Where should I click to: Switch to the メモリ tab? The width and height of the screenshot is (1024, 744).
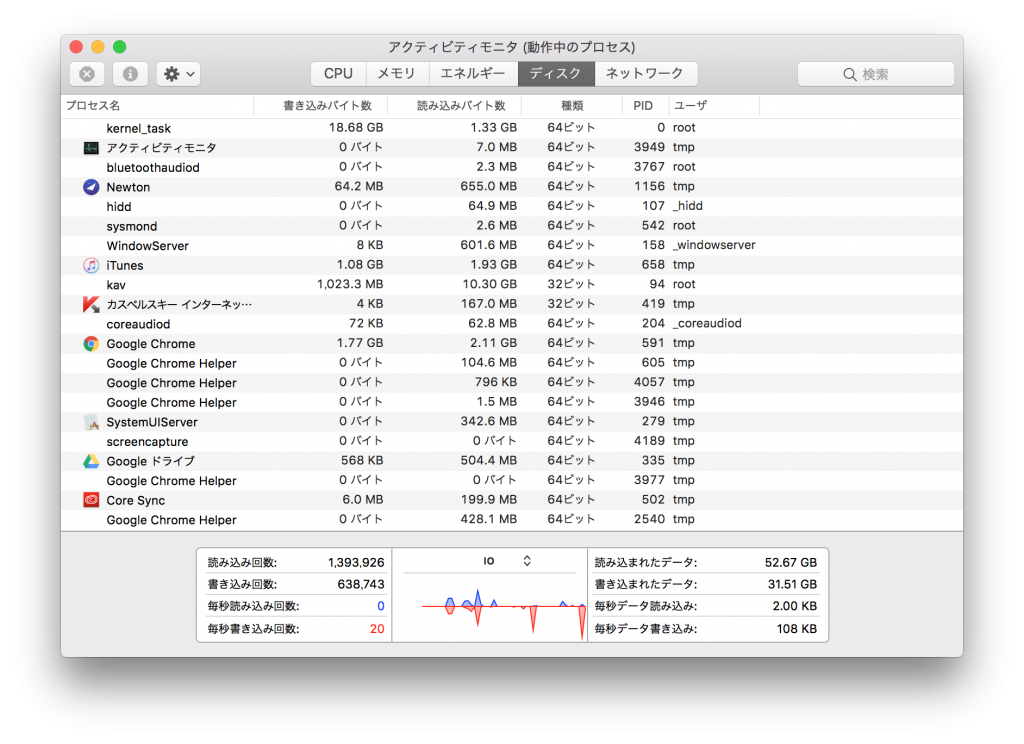[397, 74]
